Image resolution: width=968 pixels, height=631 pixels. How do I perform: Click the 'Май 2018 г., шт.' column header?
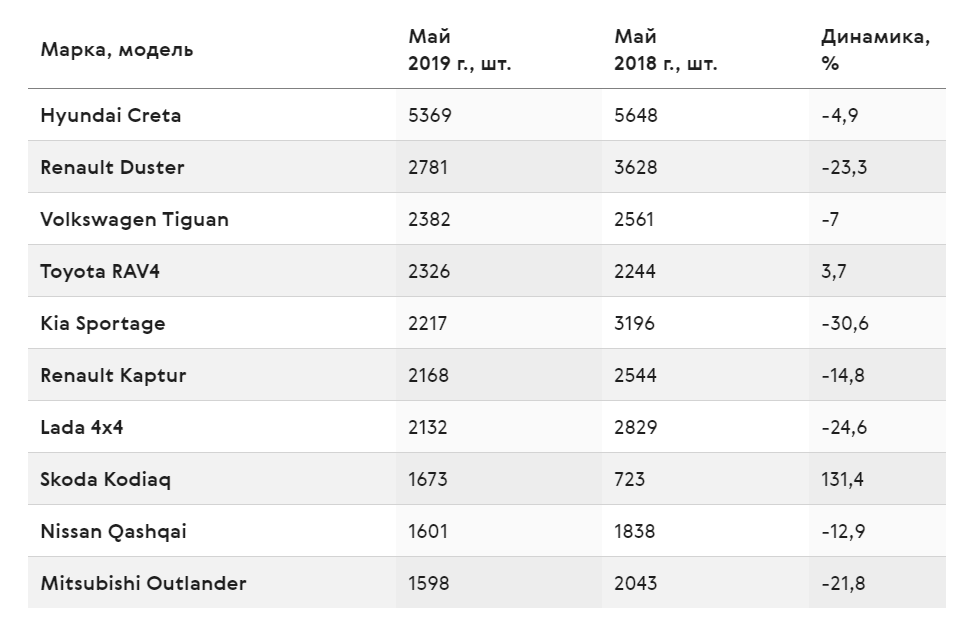tap(666, 50)
